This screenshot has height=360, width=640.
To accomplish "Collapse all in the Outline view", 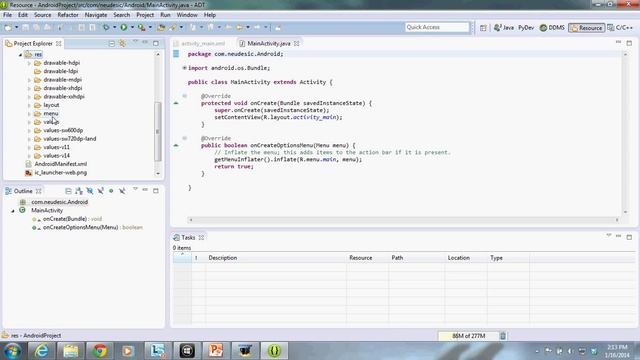I will click(x=68, y=191).
